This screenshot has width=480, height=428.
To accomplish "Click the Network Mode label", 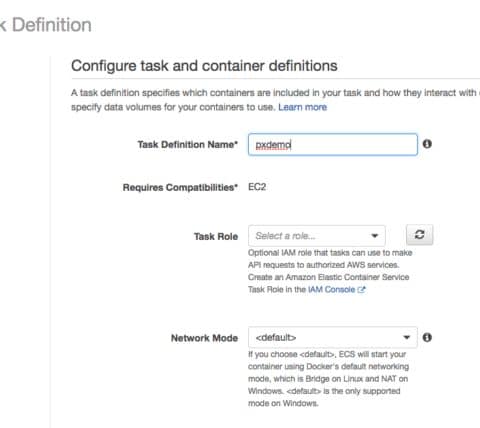I will pos(204,338).
